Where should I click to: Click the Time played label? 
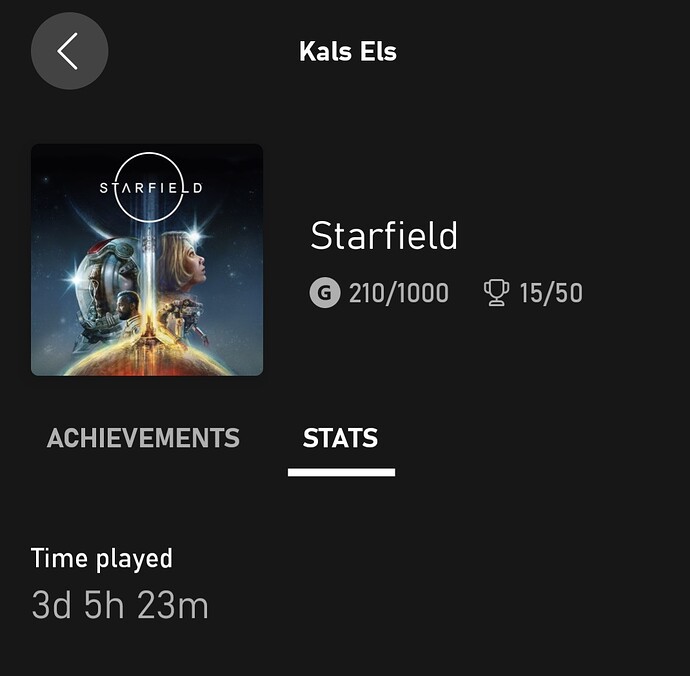[102, 558]
